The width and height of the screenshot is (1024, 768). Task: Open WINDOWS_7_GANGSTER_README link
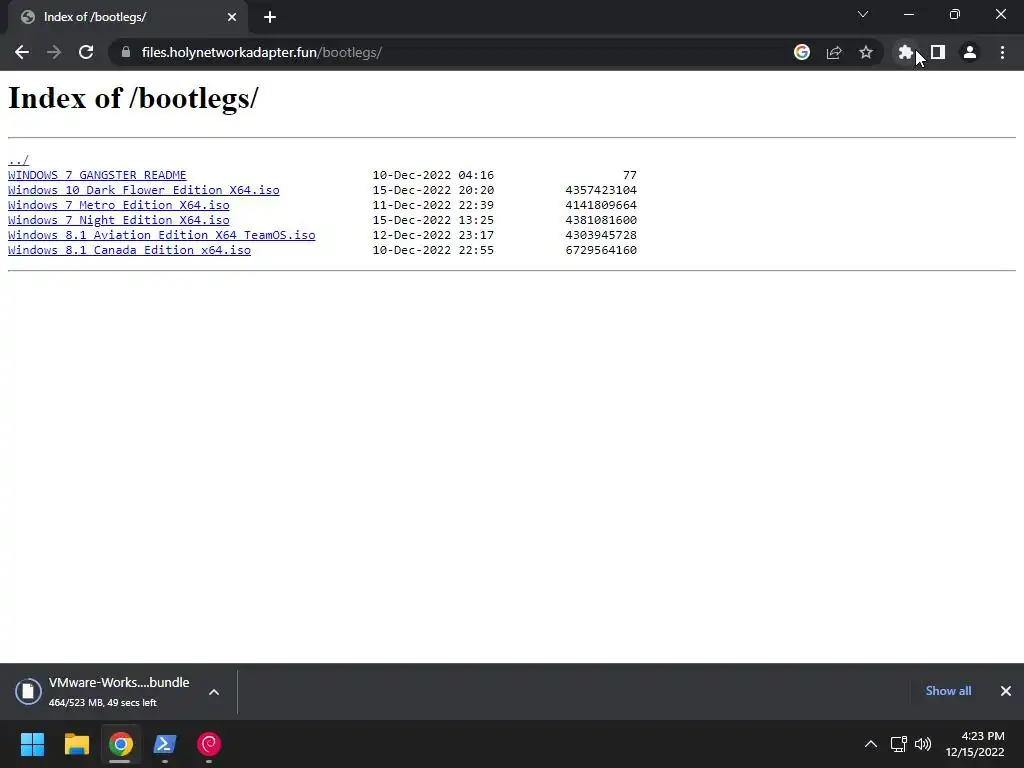[97, 175]
